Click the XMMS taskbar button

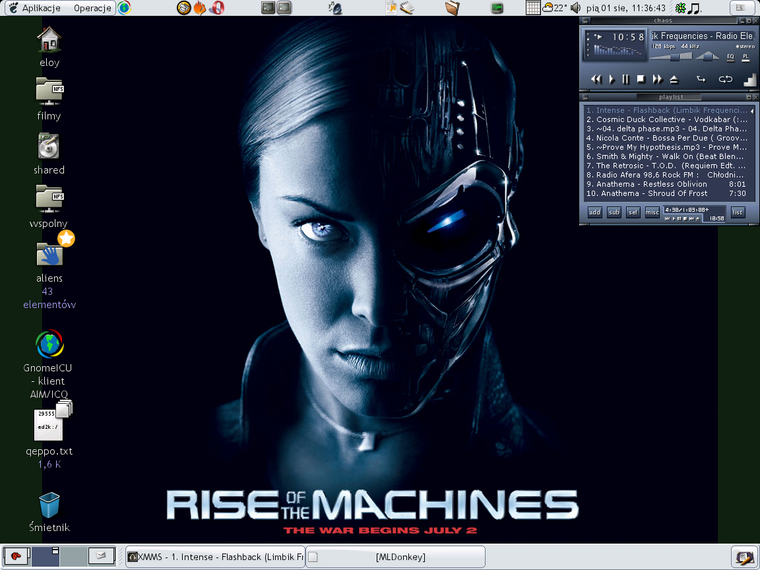tap(215, 557)
